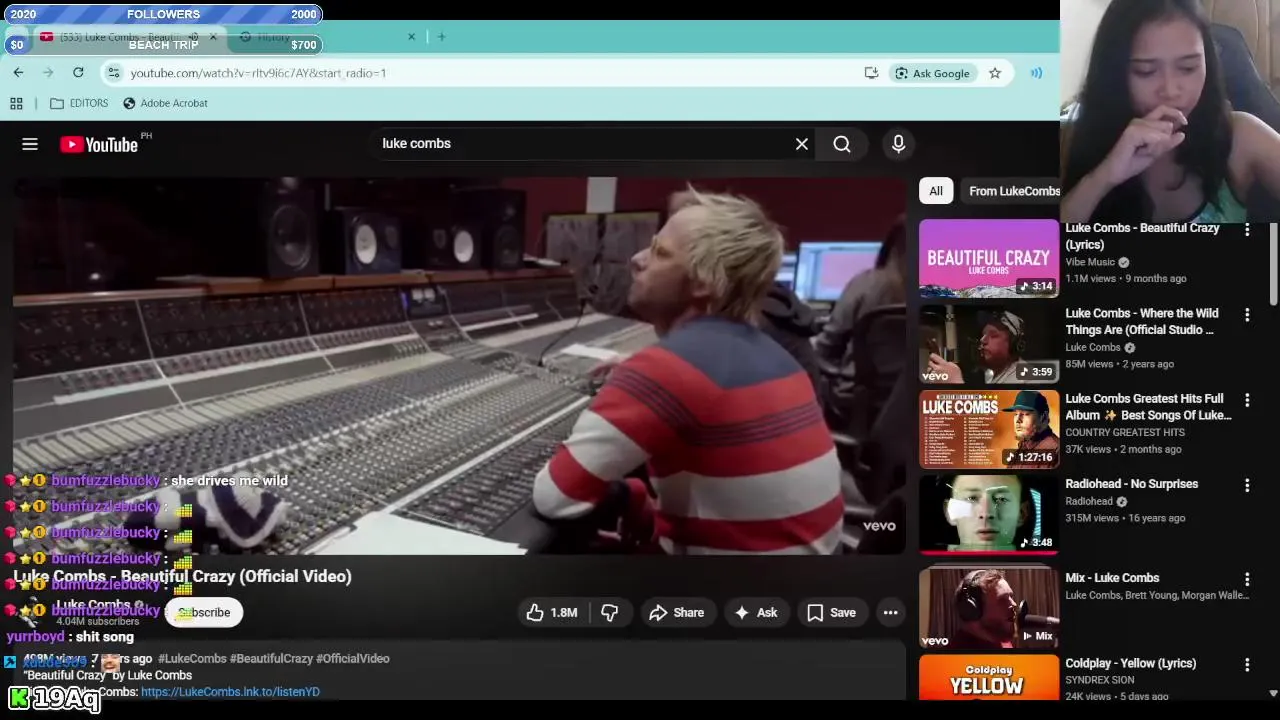Image resolution: width=1280 pixels, height=720 pixels.
Task: Open Coldplay - Yellow (Lyrics) title link
Action: click(x=1130, y=663)
